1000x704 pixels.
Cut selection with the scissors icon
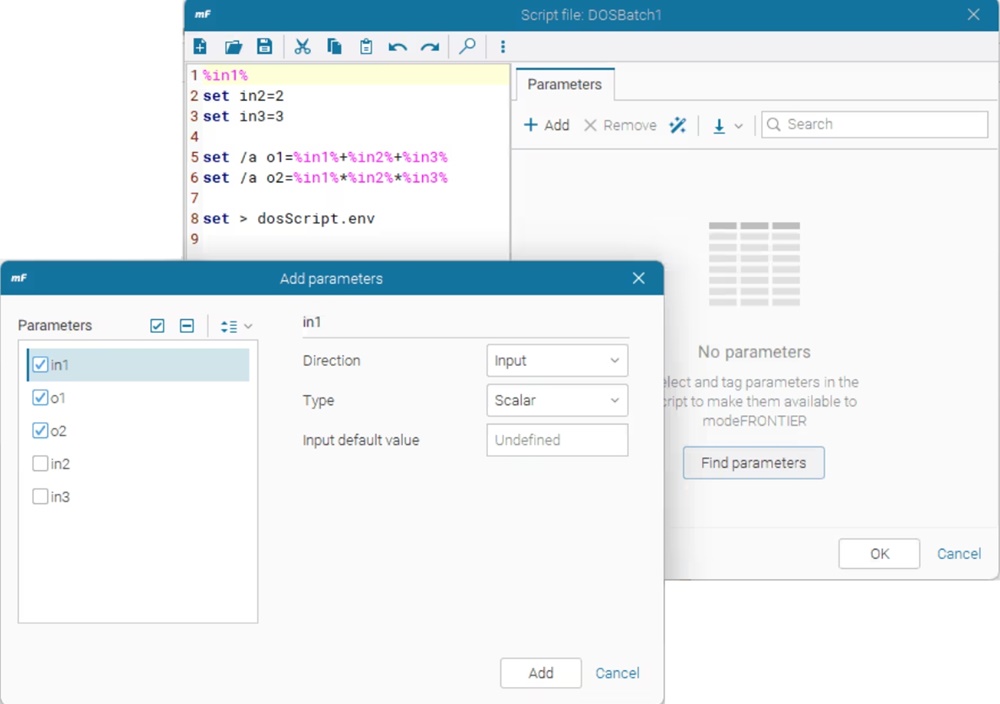pyautogui.click(x=302, y=47)
